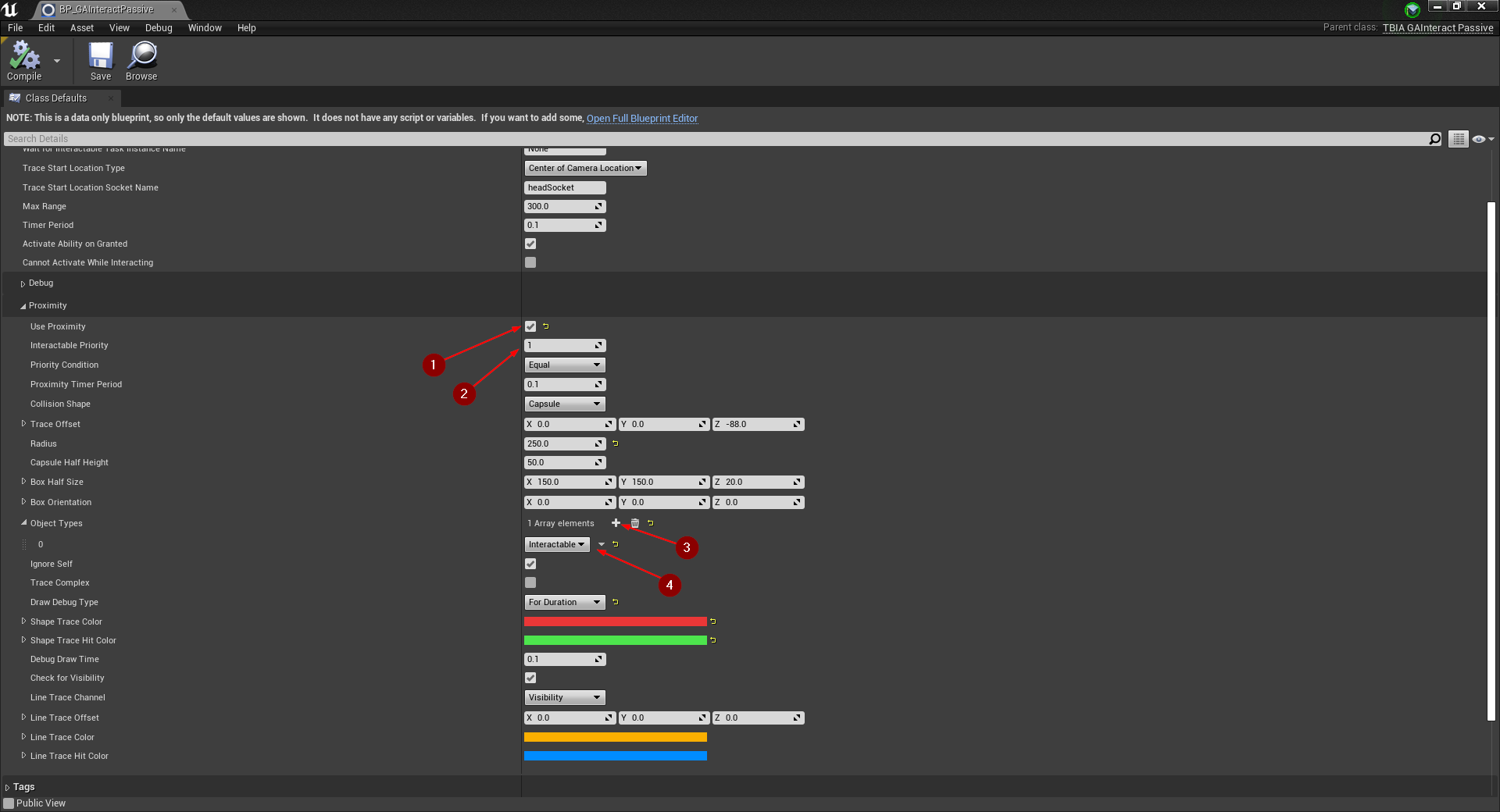Empty the Object Types array with trash icon
Viewport: 1500px width, 812px height.
pos(635,523)
